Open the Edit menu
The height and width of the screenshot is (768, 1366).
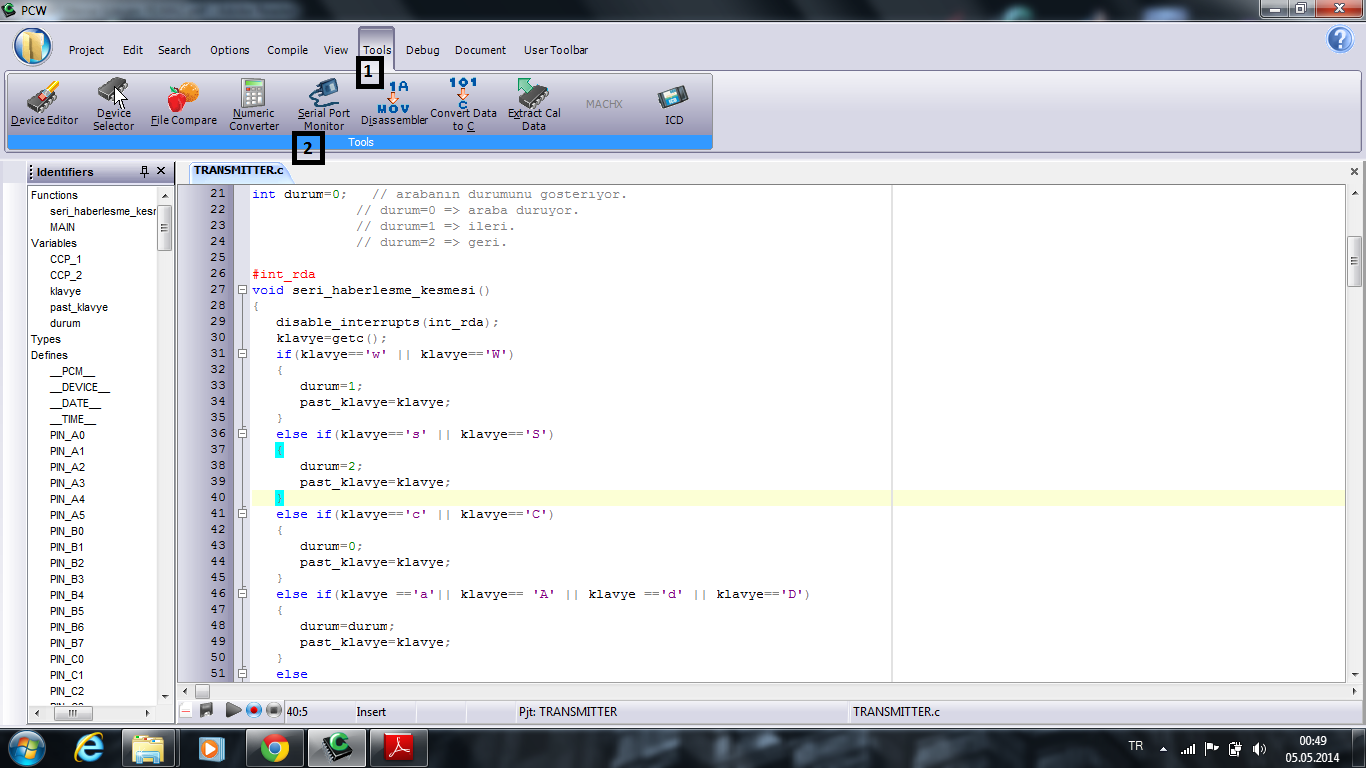(x=133, y=50)
